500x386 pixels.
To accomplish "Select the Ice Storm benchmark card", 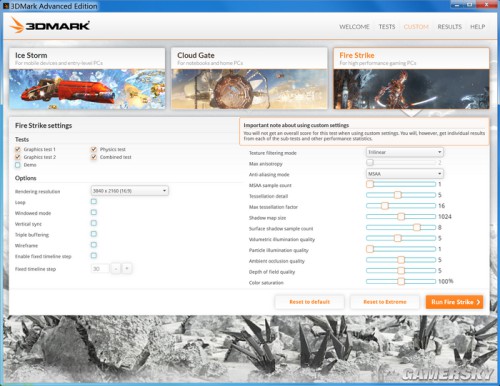I will coord(87,79).
